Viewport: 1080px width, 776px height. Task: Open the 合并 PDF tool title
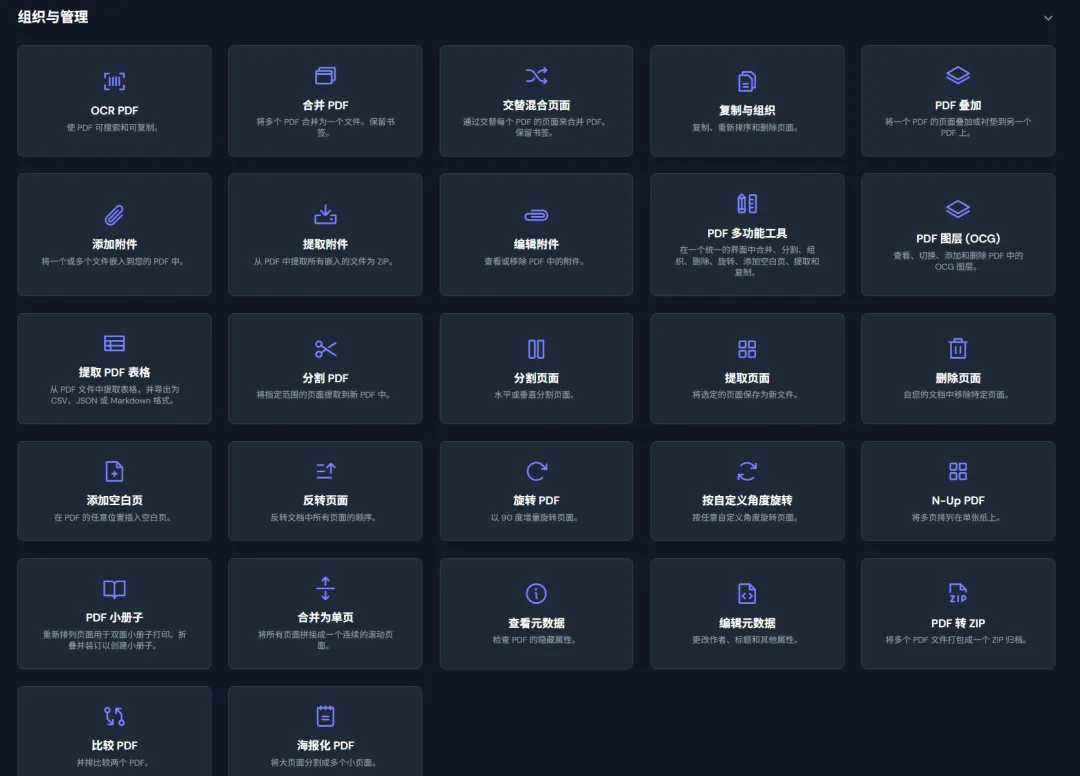[x=325, y=105]
